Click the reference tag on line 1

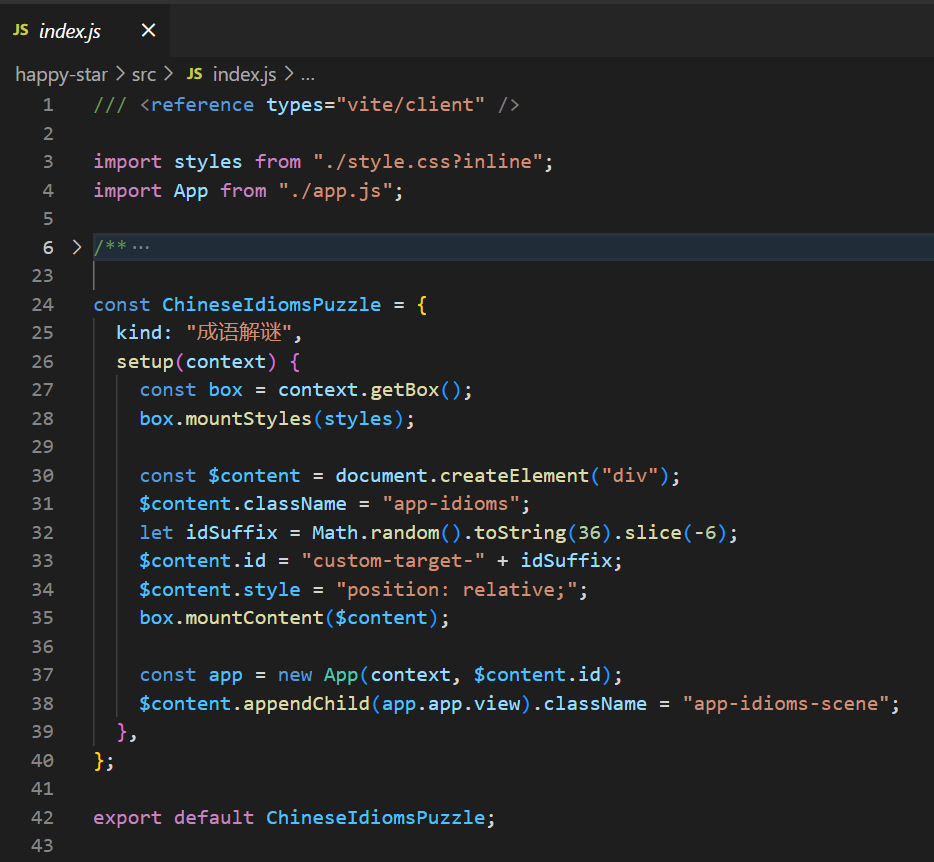202,105
